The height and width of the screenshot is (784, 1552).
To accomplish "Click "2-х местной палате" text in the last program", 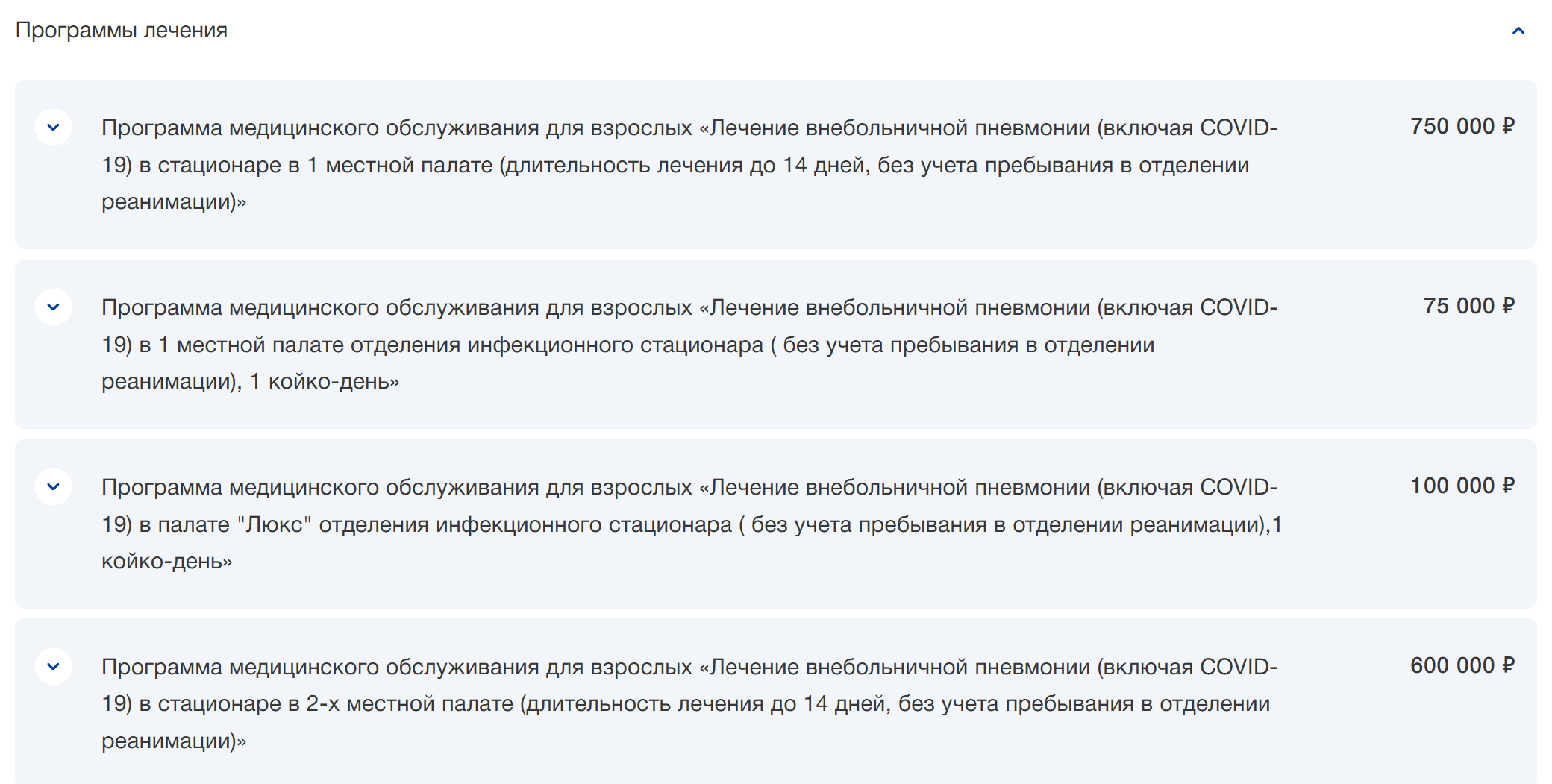I will [410, 704].
